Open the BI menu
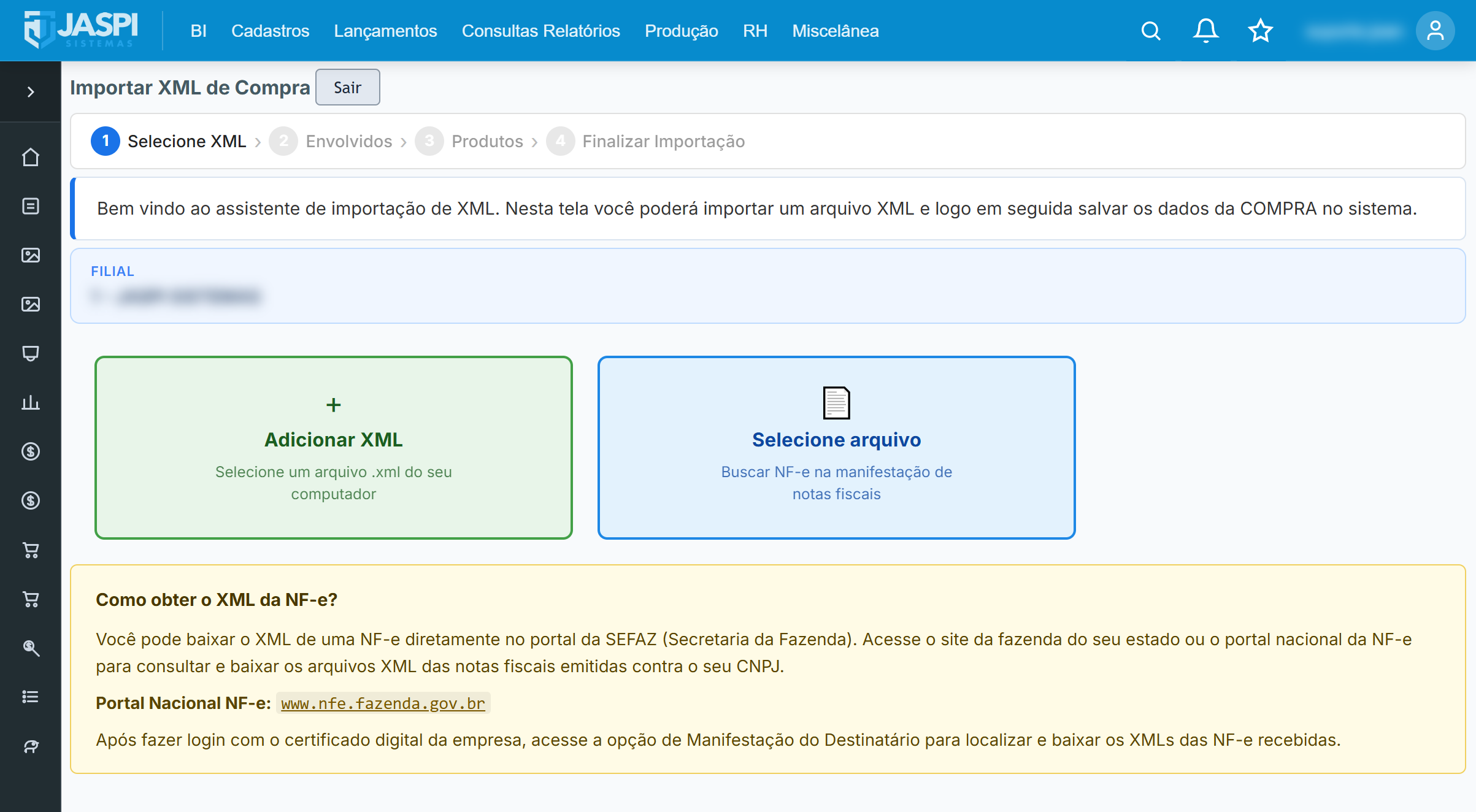Viewport: 1476px width, 812px height. [x=198, y=31]
